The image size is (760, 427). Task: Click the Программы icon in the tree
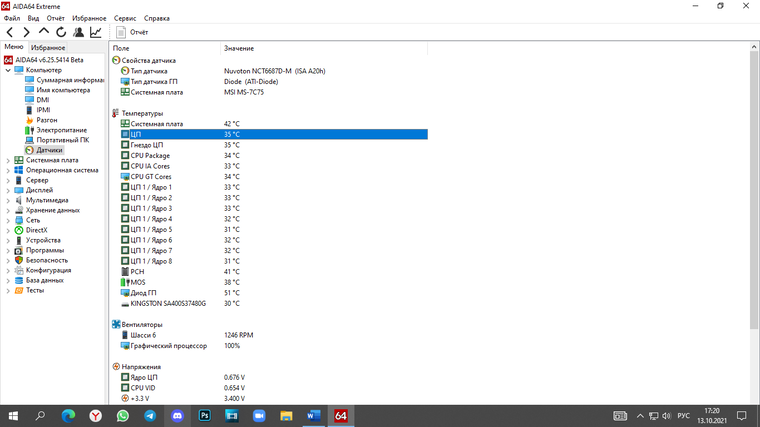click(18, 251)
